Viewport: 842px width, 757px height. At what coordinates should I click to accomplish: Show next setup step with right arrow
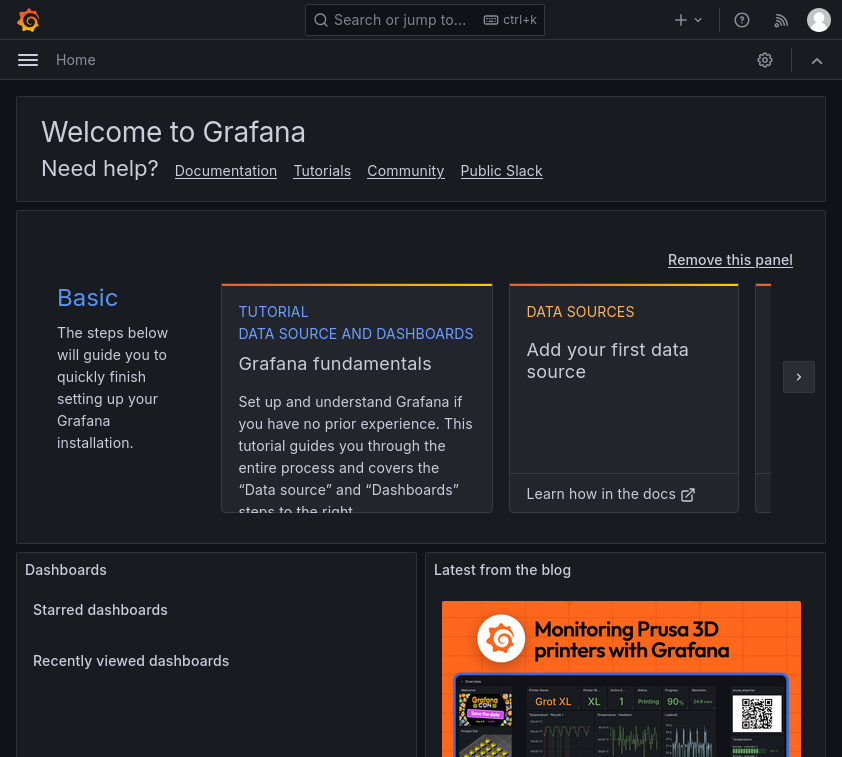(x=798, y=377)
